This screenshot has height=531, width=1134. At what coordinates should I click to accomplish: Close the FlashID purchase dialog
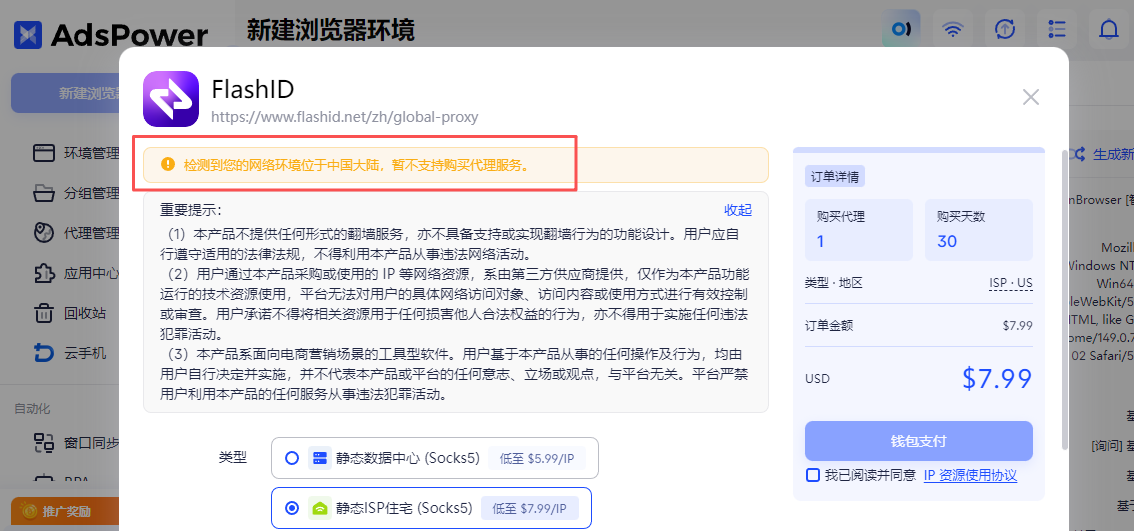[x=1031, y=98]
